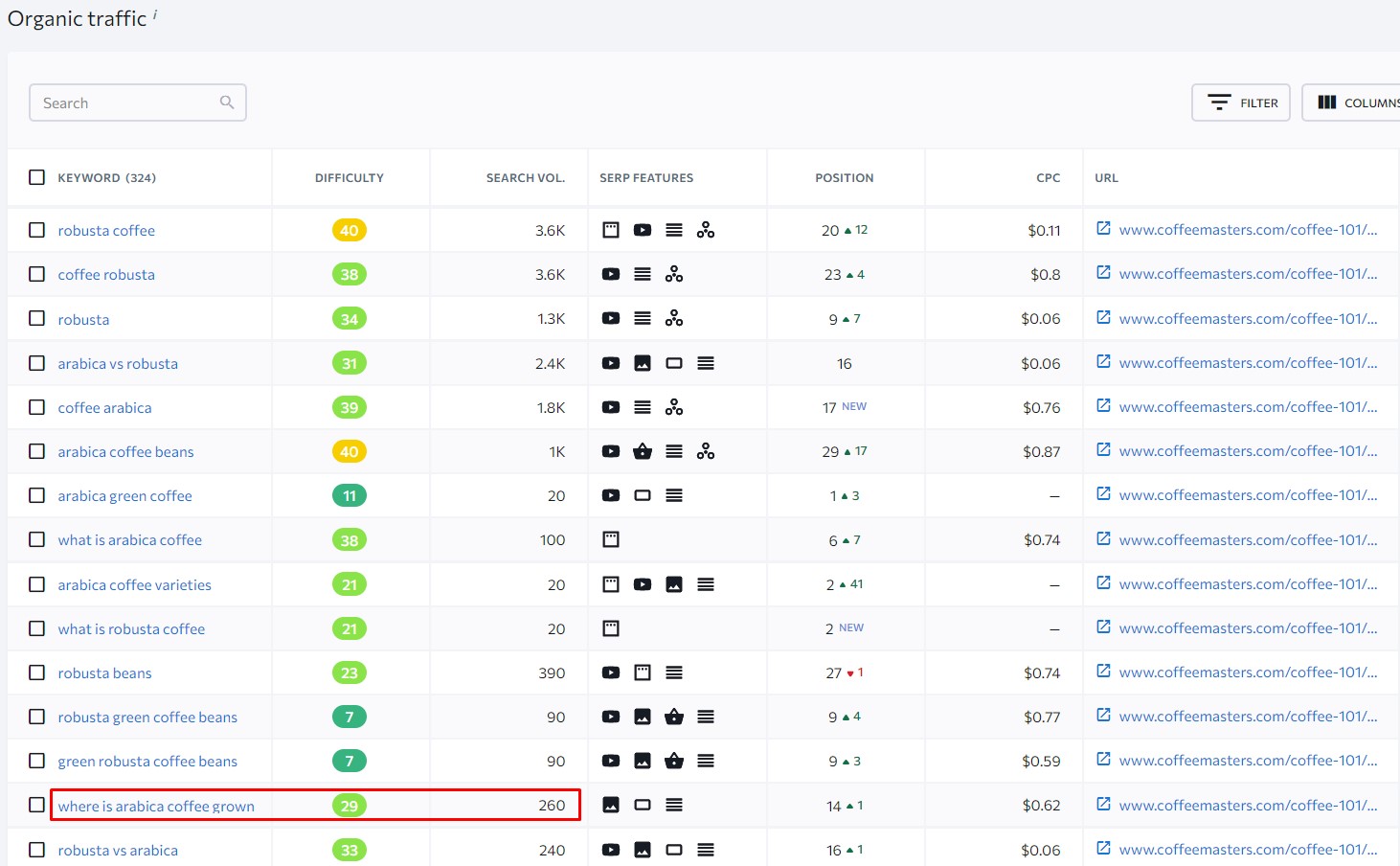
Task: Select checkbox for arabica vs robusta
Action: click(x=36, y=363)
